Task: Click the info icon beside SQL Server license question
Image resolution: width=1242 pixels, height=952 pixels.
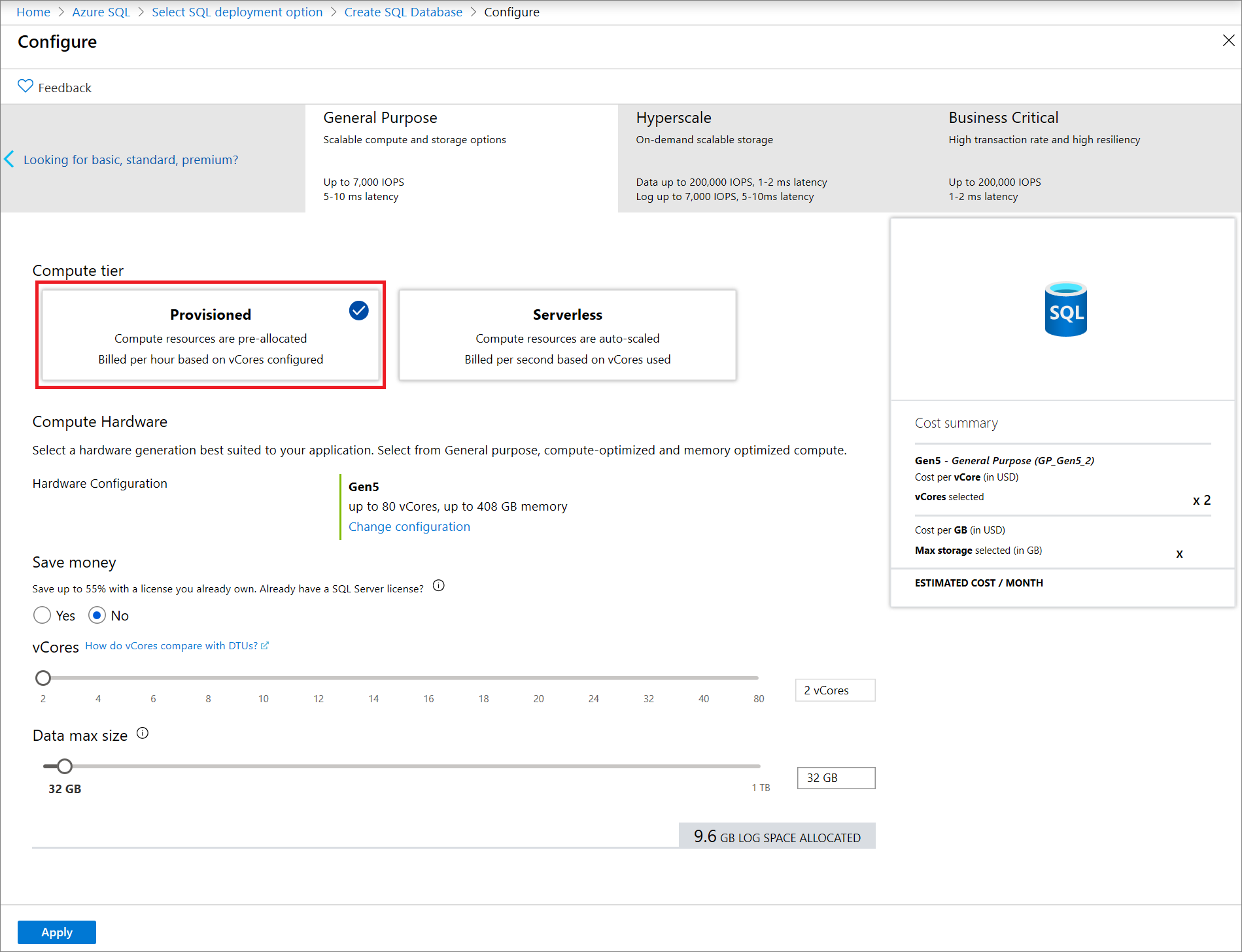Action: 439,586
